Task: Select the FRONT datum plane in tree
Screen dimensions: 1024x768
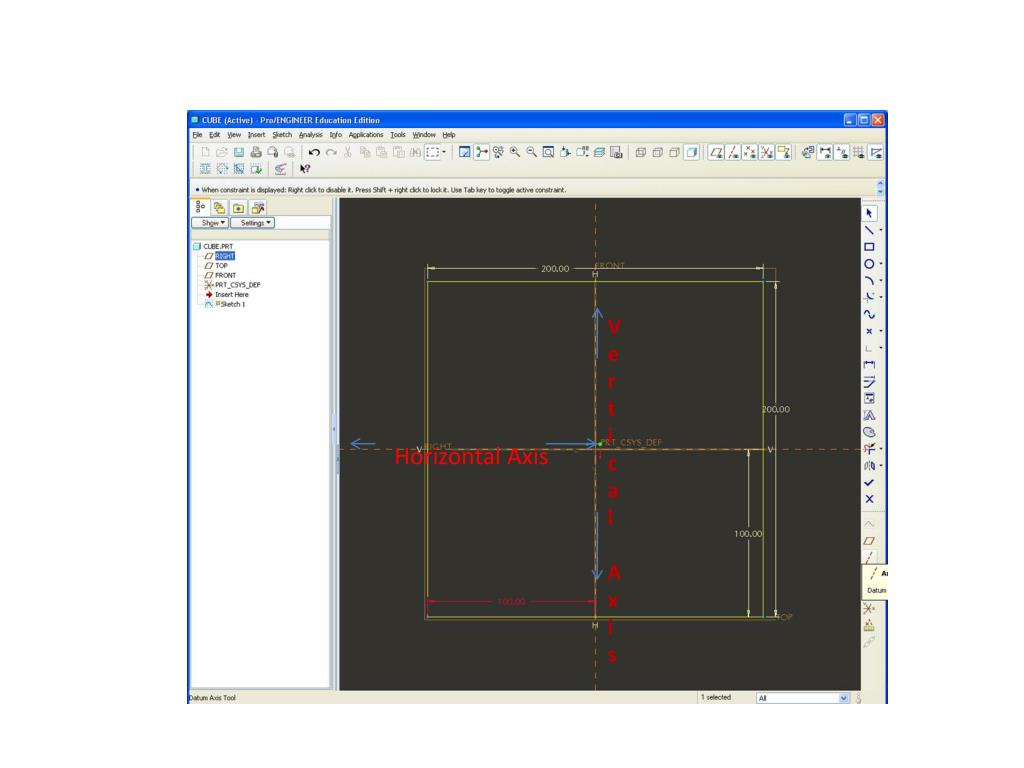Action: 220,276
